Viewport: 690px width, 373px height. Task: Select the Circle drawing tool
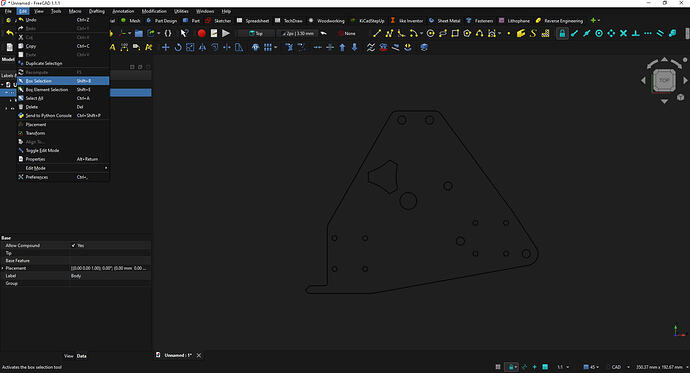pos(431,33)
